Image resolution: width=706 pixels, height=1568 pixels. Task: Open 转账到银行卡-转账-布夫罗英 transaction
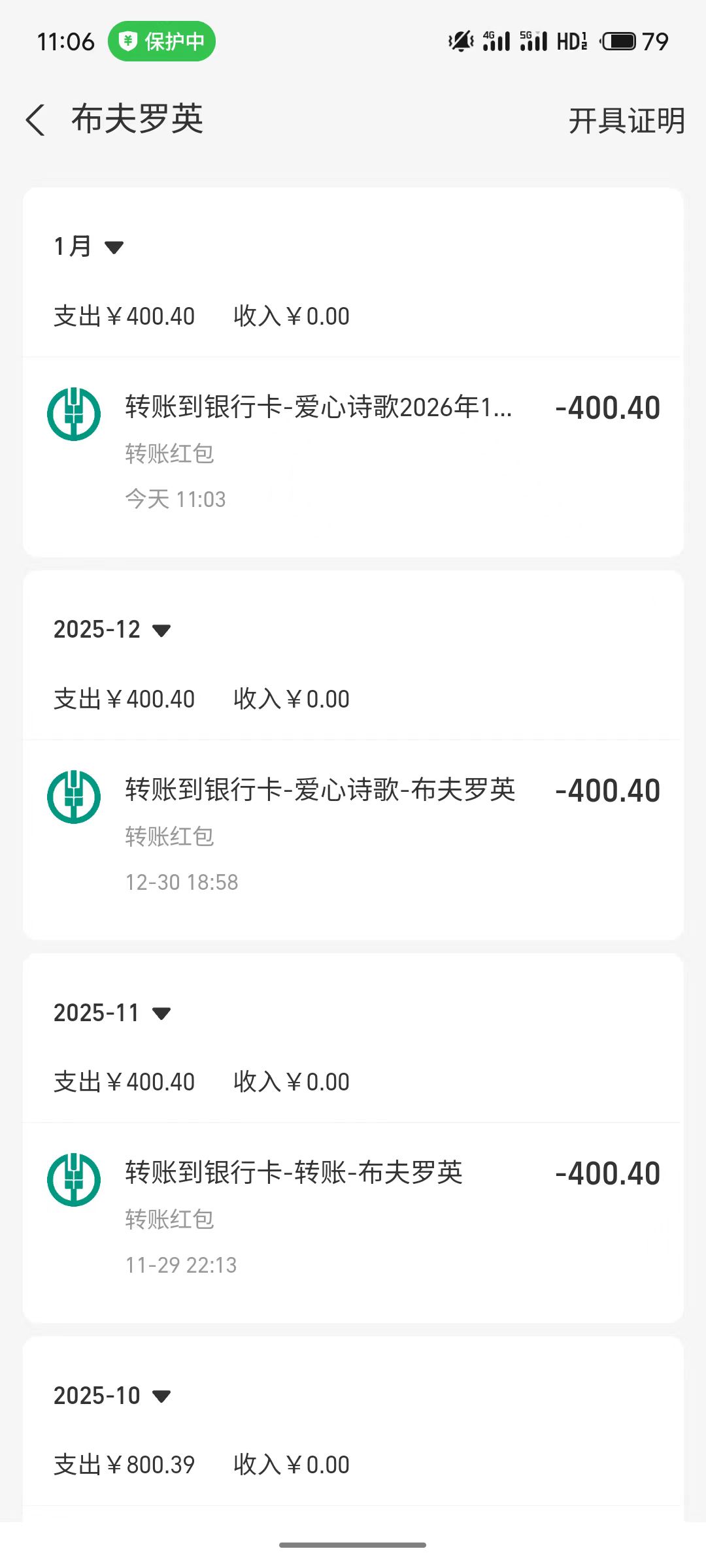tap(294, 1173)
